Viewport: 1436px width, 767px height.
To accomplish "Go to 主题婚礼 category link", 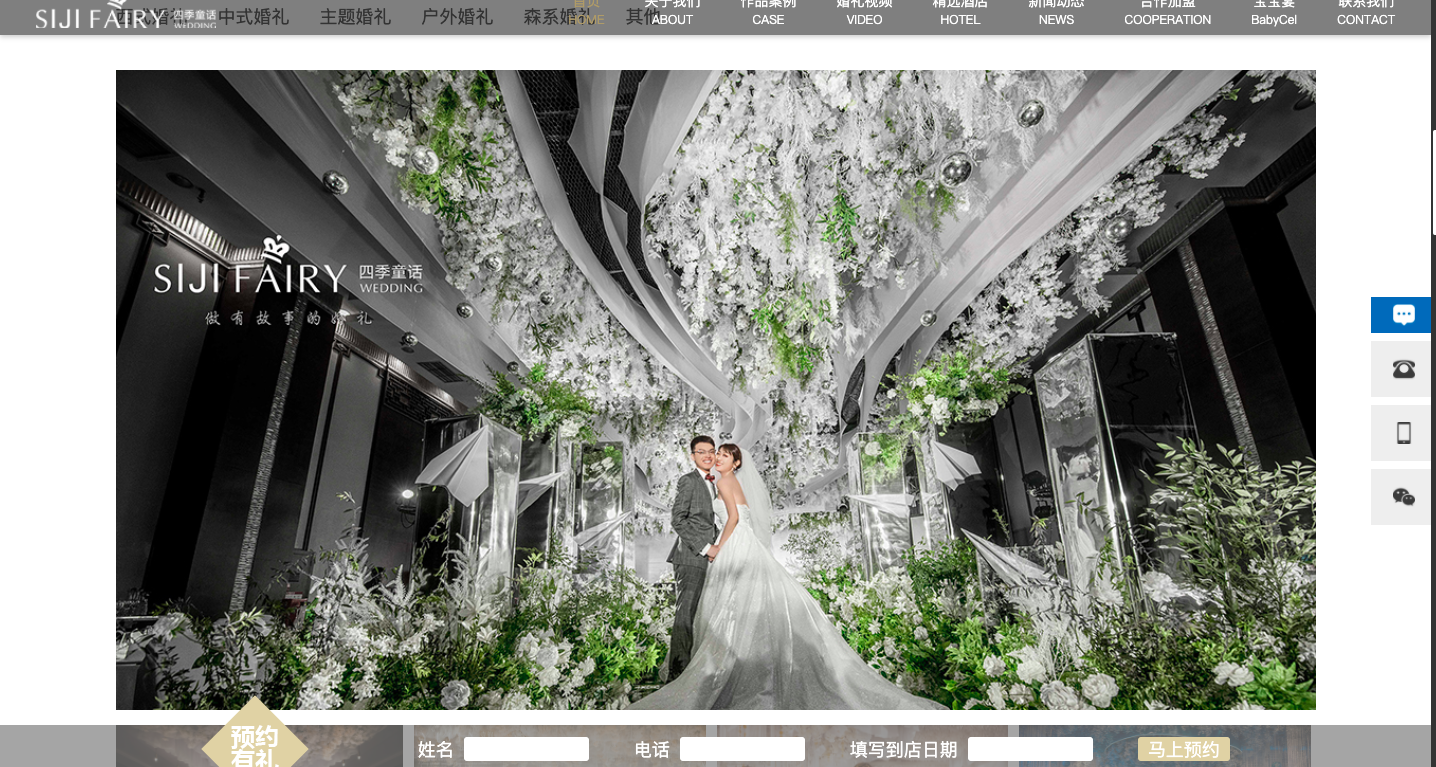I will point(355,17).
